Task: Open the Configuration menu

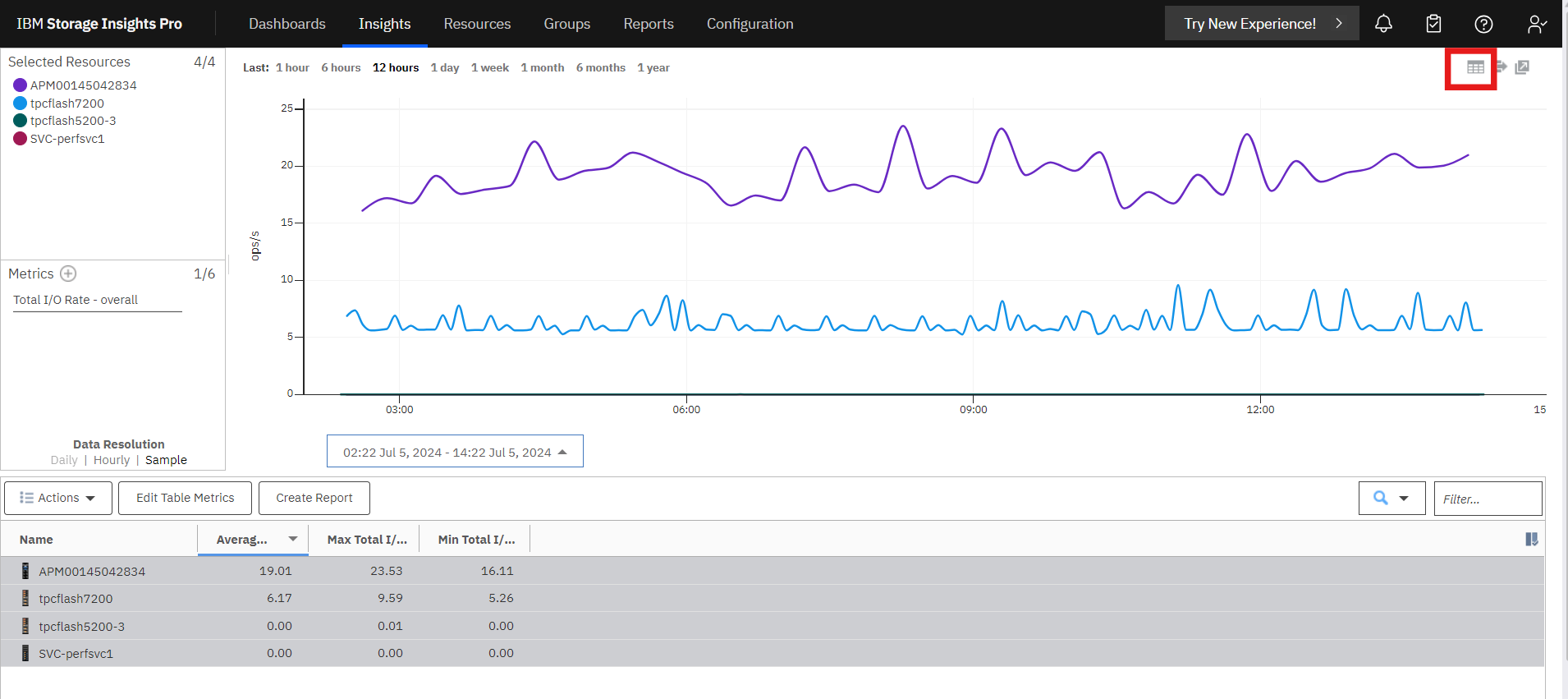Action: [x=750, y=24]
